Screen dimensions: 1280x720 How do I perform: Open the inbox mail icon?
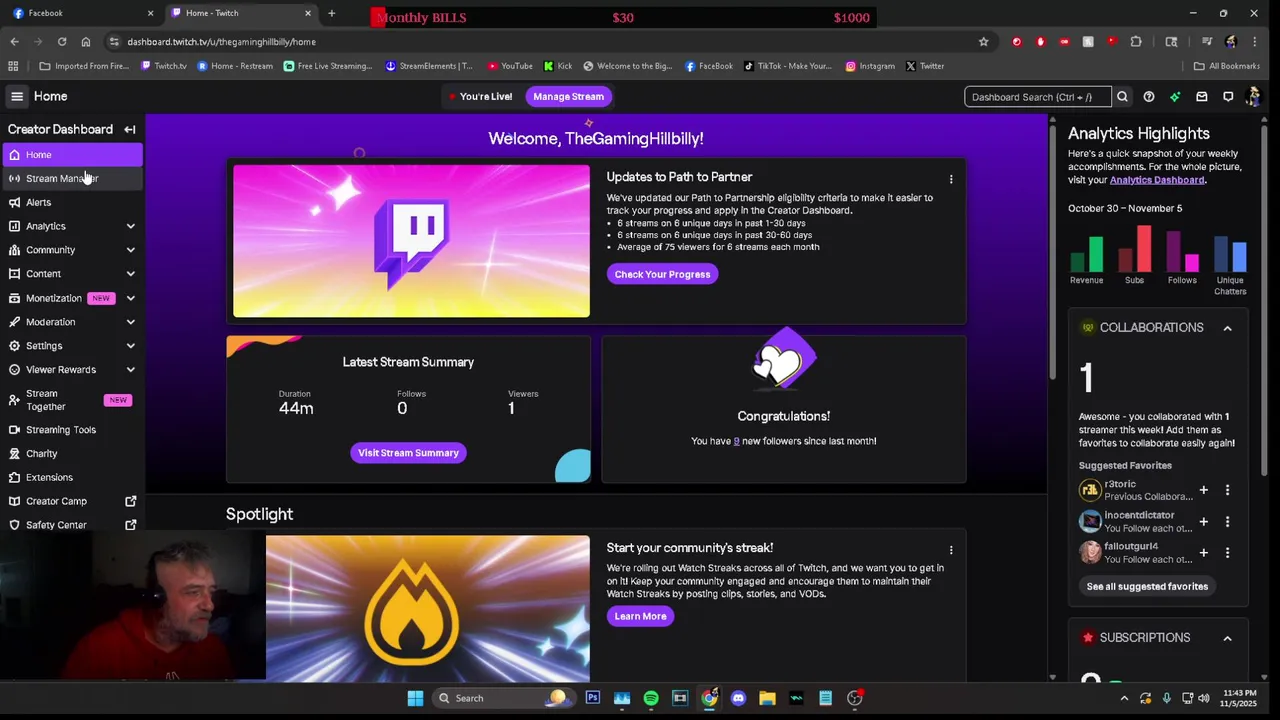[x=1202, y=96]
